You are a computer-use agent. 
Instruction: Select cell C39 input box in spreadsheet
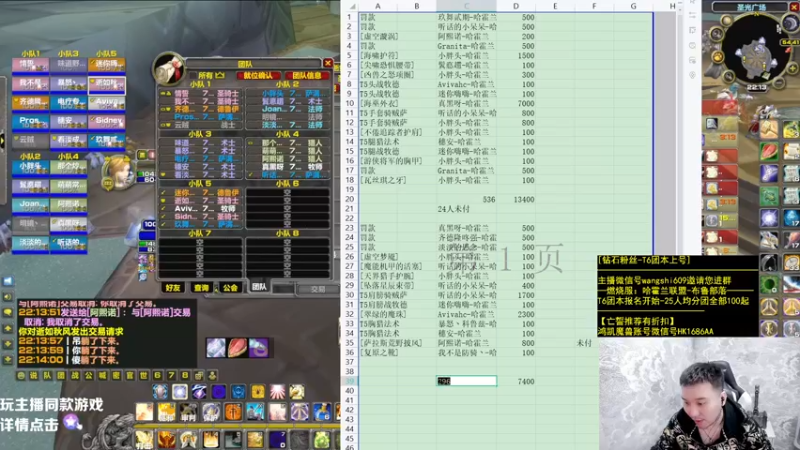[466, 381]
